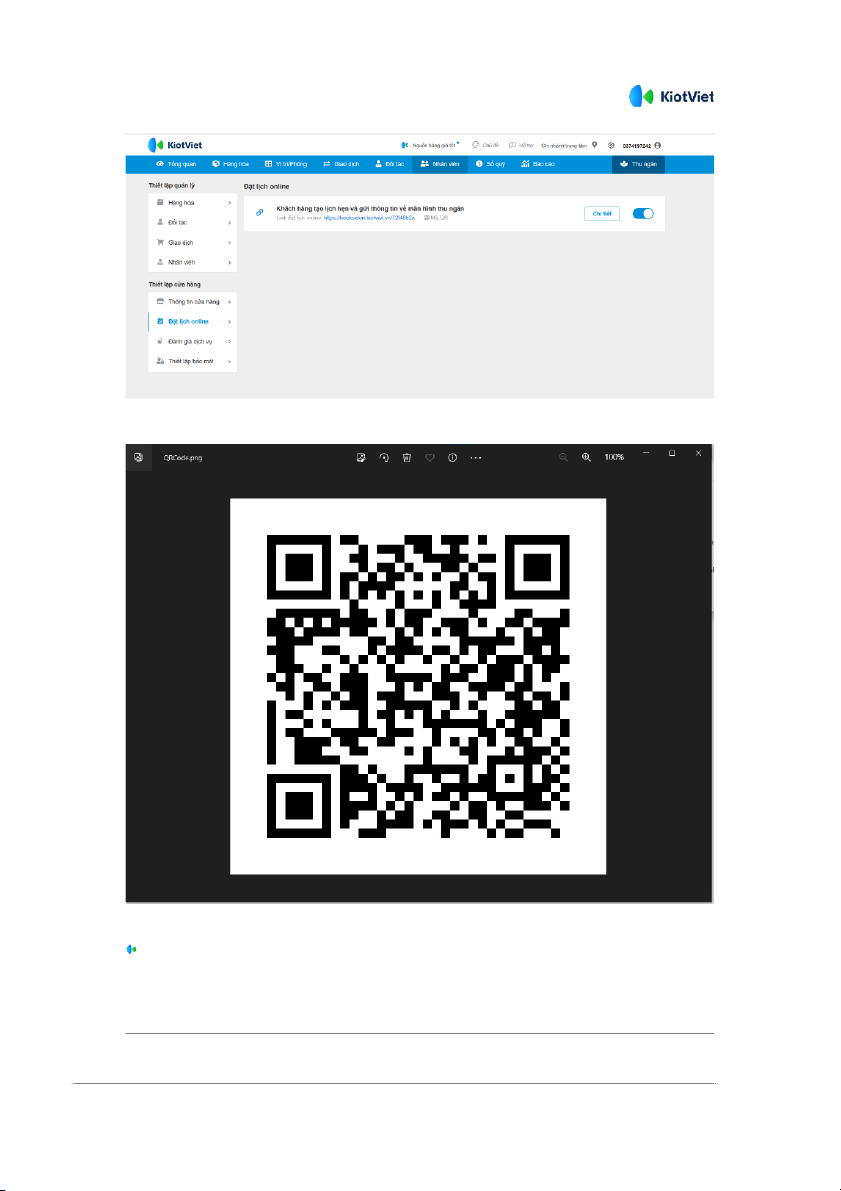Screen dimensions: 841x1191
Task: Open the three-dot more options menu
Action: pyautogui.click(x=476, y=457)
